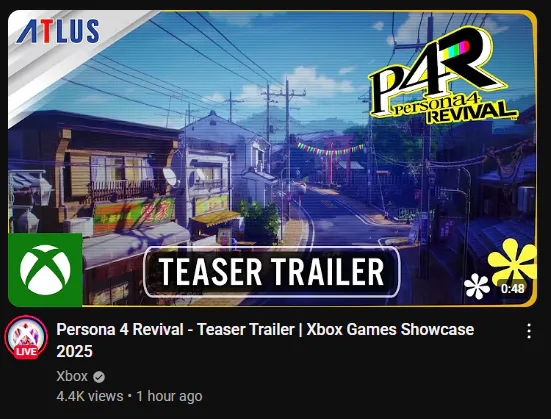Click the red LIVE badge under the avatar
The width and height of the screenshot is (551, 419).
pos(26,352)
